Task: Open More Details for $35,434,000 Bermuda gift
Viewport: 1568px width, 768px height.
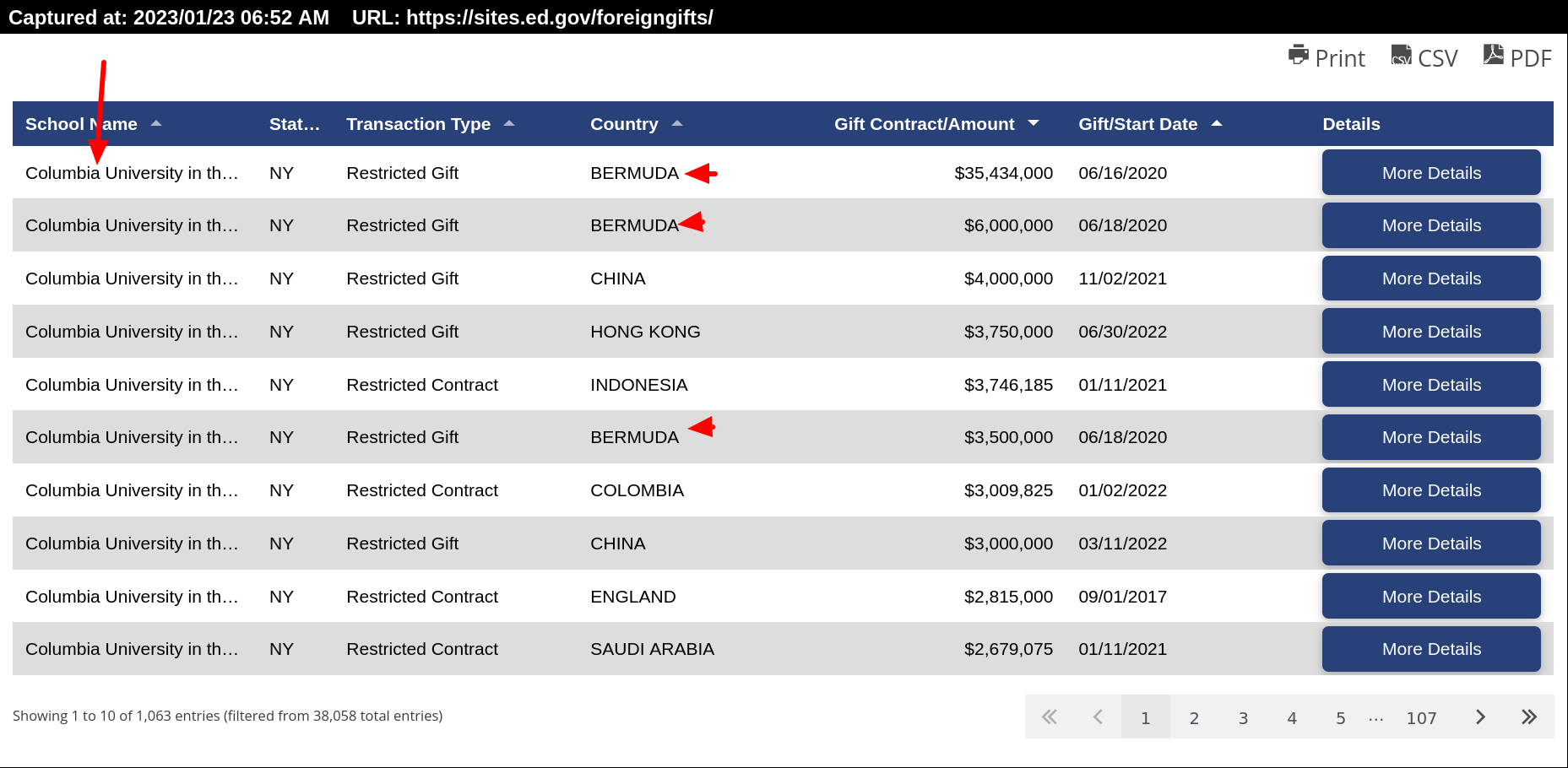Action: click(1431, 172)
